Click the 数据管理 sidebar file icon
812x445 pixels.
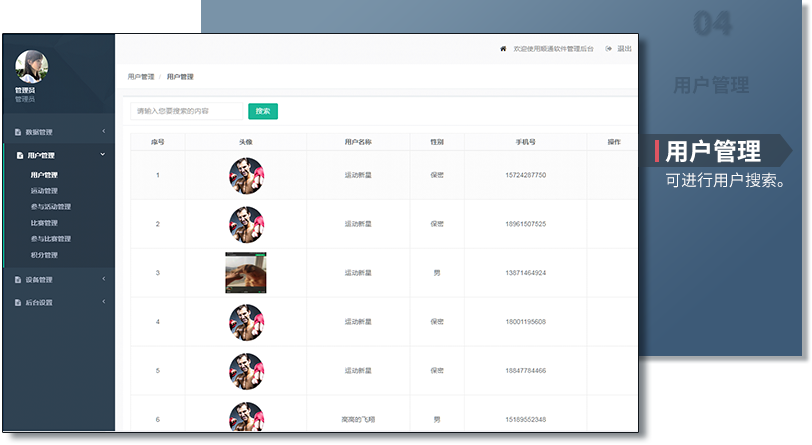18,132
